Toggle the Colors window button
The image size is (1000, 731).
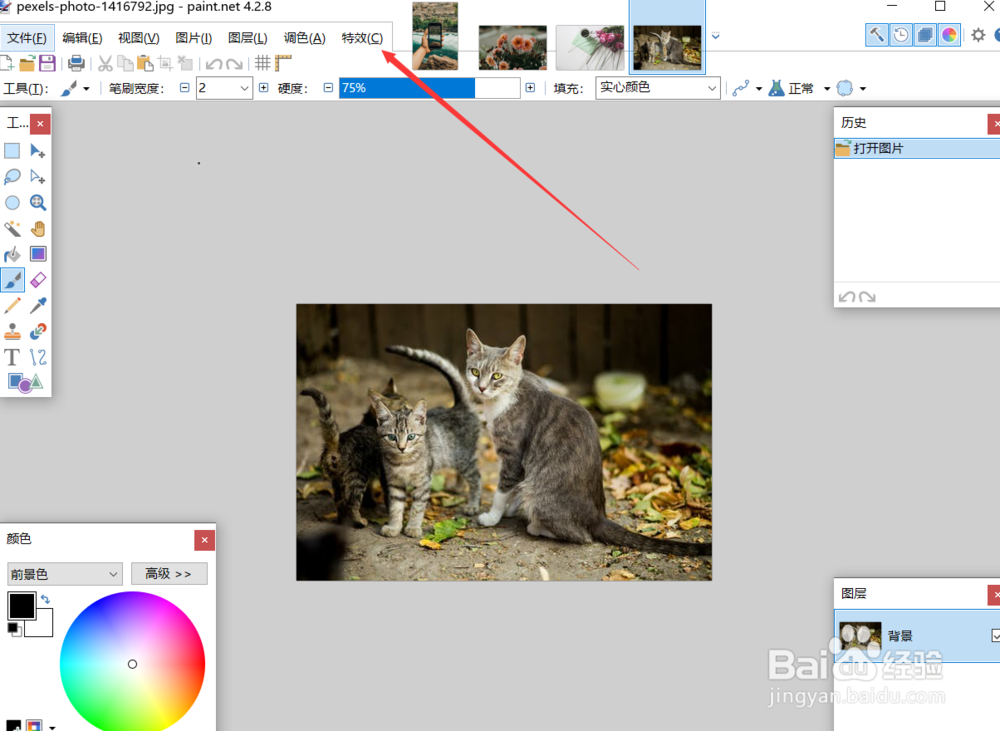click(950, 35)
